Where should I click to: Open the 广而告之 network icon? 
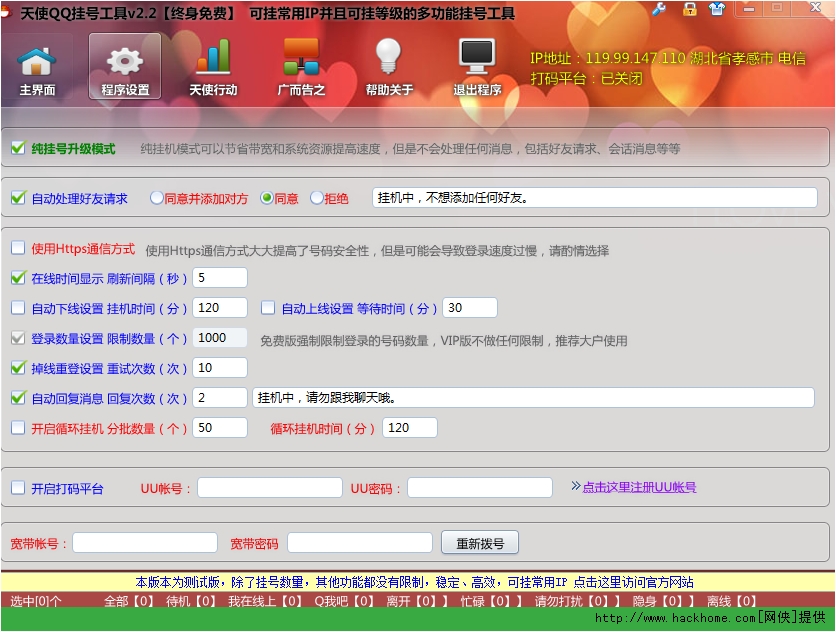(x=301, y=67)
